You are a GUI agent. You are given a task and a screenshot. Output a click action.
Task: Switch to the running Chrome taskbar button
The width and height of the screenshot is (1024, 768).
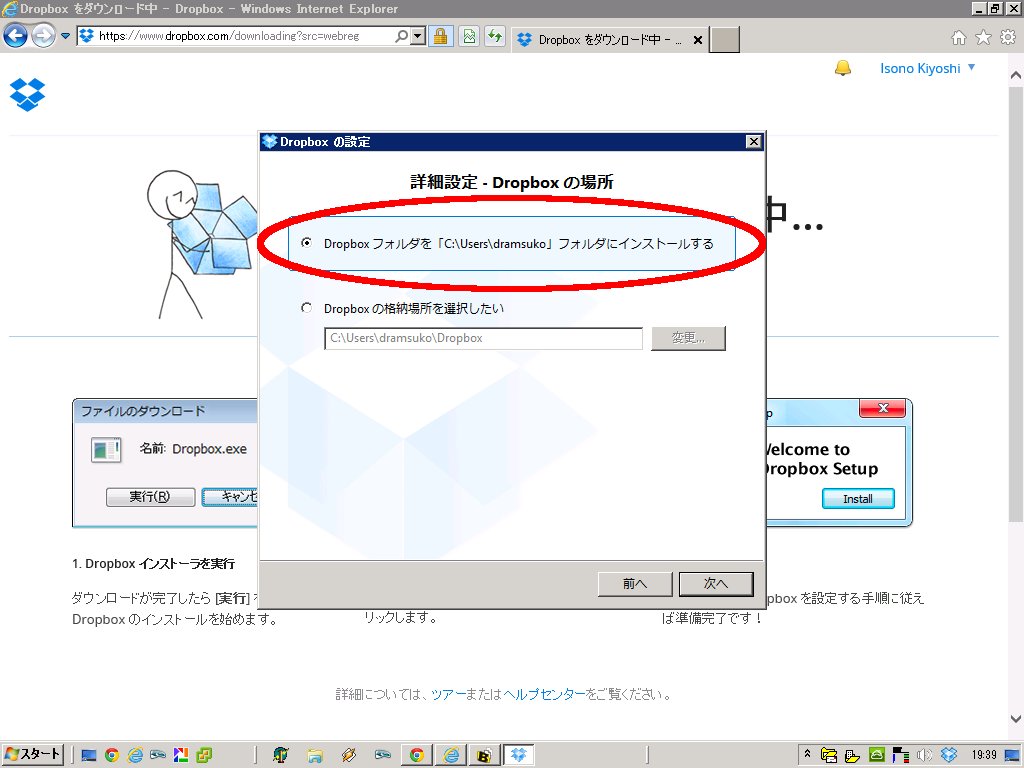(x=417, y=756)
